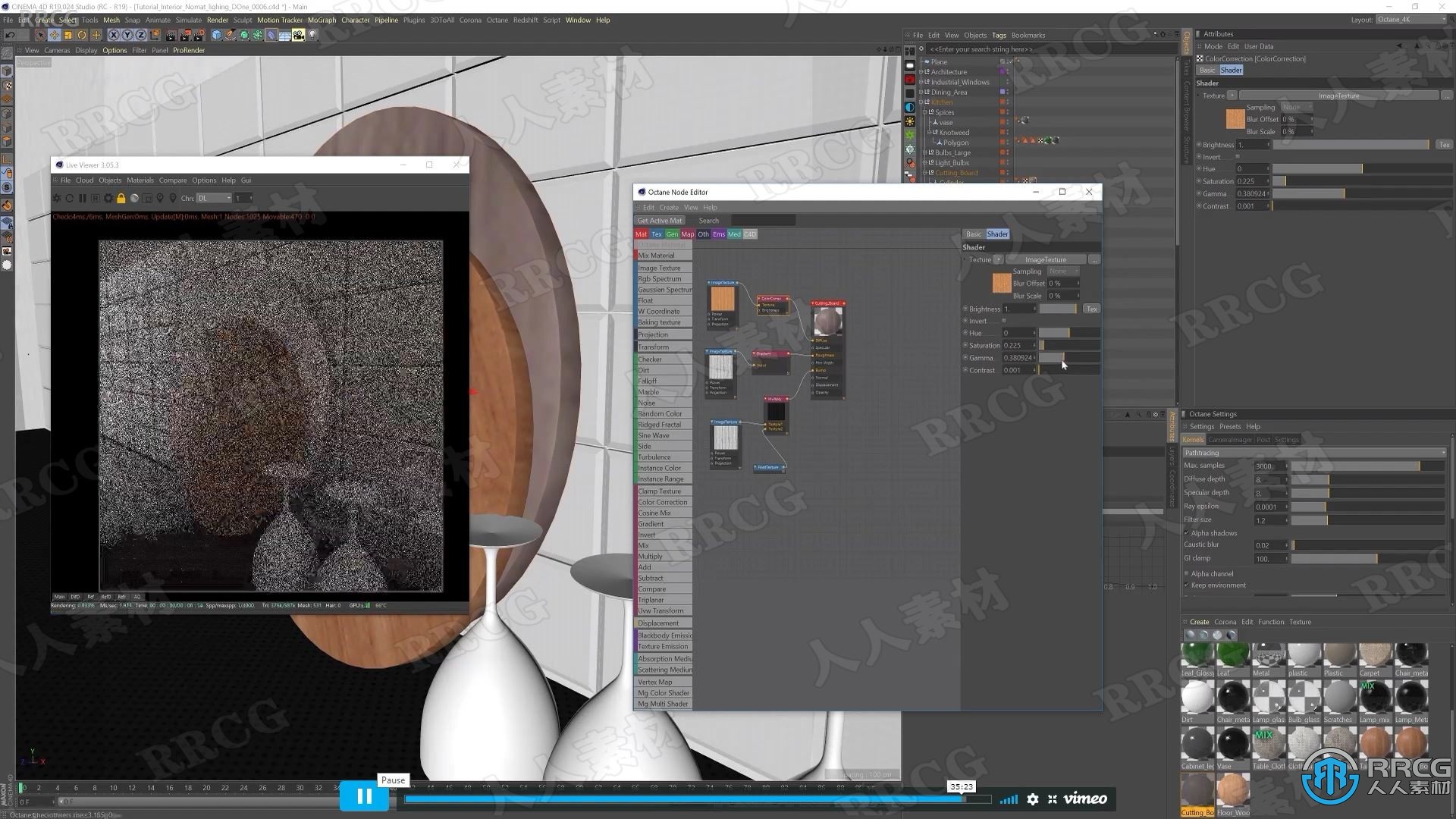Expand the Industrial_Windows object tree
1456x819 pixels.
(x=922, y=82)
